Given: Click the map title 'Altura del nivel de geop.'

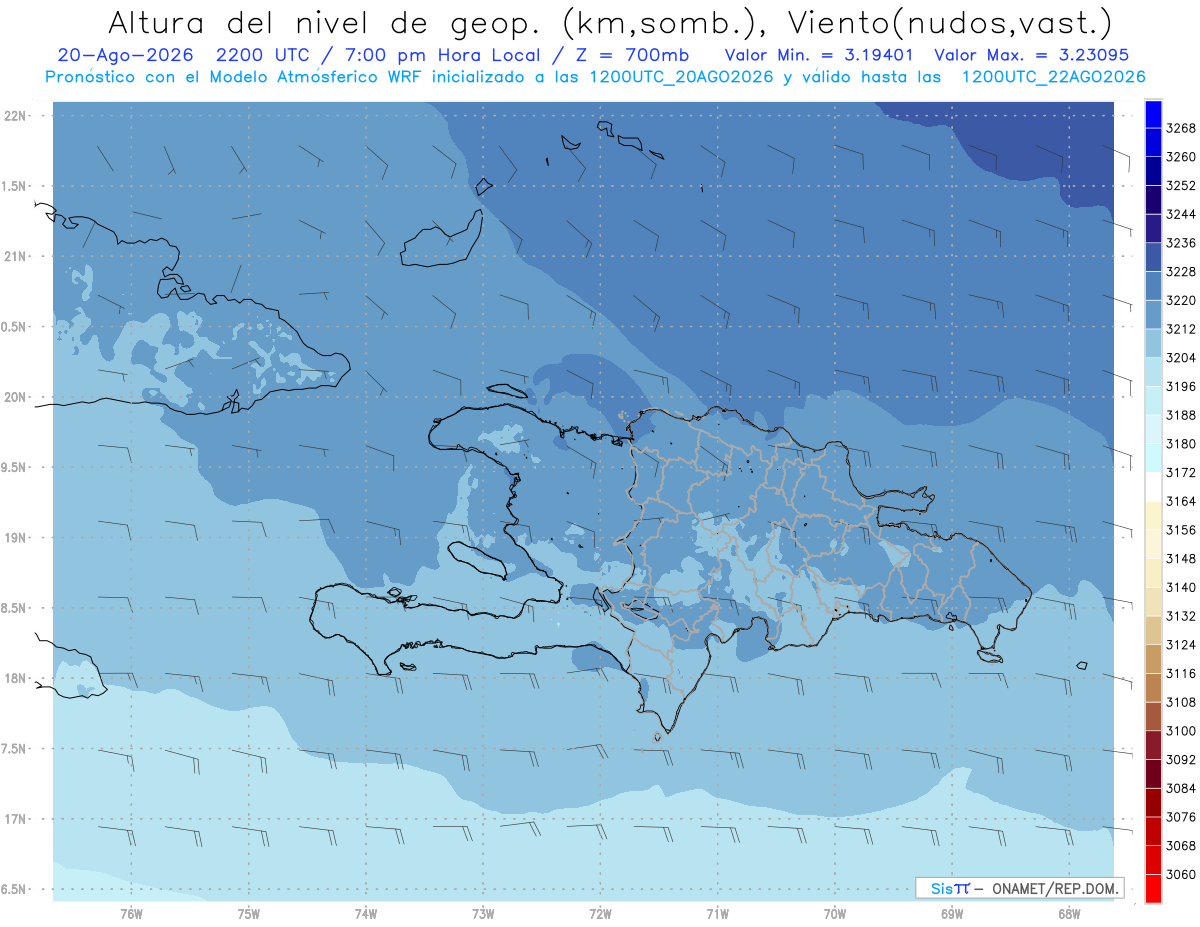Looking at the screenshot, I should click(323, 22).
